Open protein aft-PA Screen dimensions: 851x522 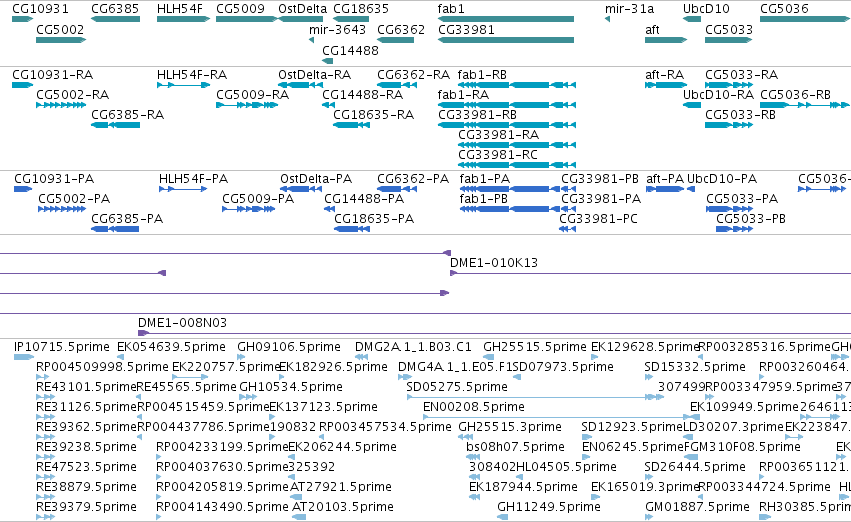pyautogui.click(x=665, y=179)
